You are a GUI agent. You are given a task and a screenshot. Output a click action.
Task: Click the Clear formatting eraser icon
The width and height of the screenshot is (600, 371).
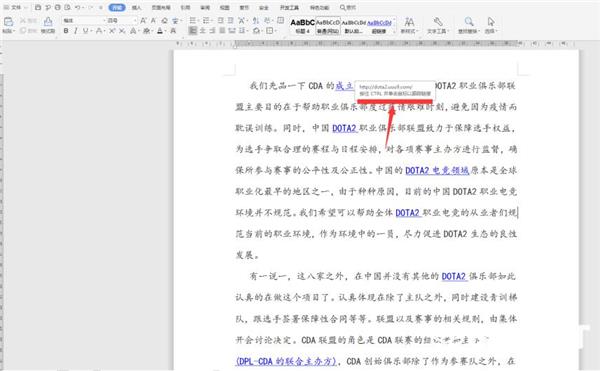[165, 21]
